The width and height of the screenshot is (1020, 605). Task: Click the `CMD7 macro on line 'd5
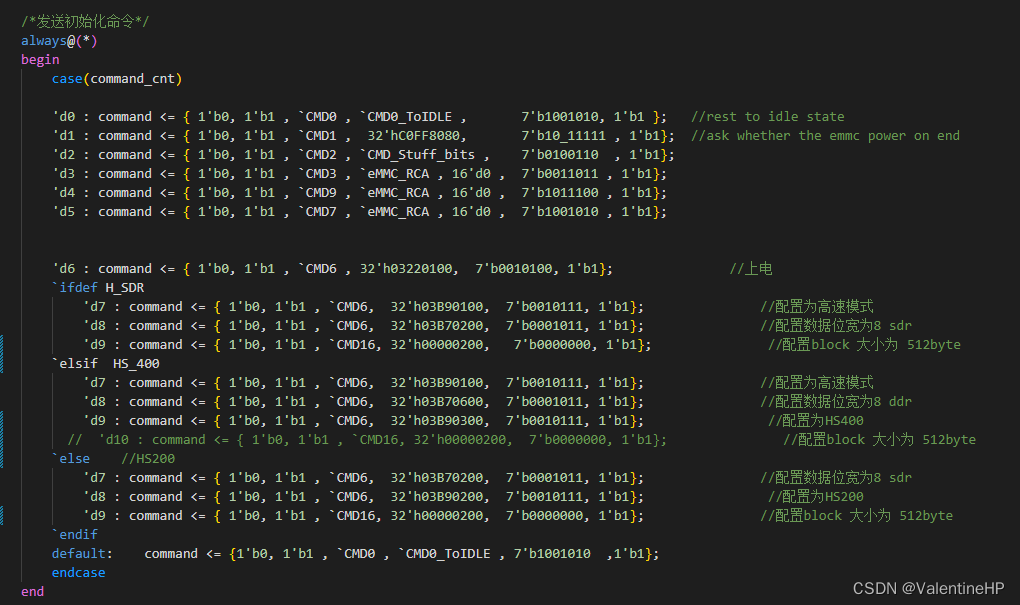click(x=317, y=212)
